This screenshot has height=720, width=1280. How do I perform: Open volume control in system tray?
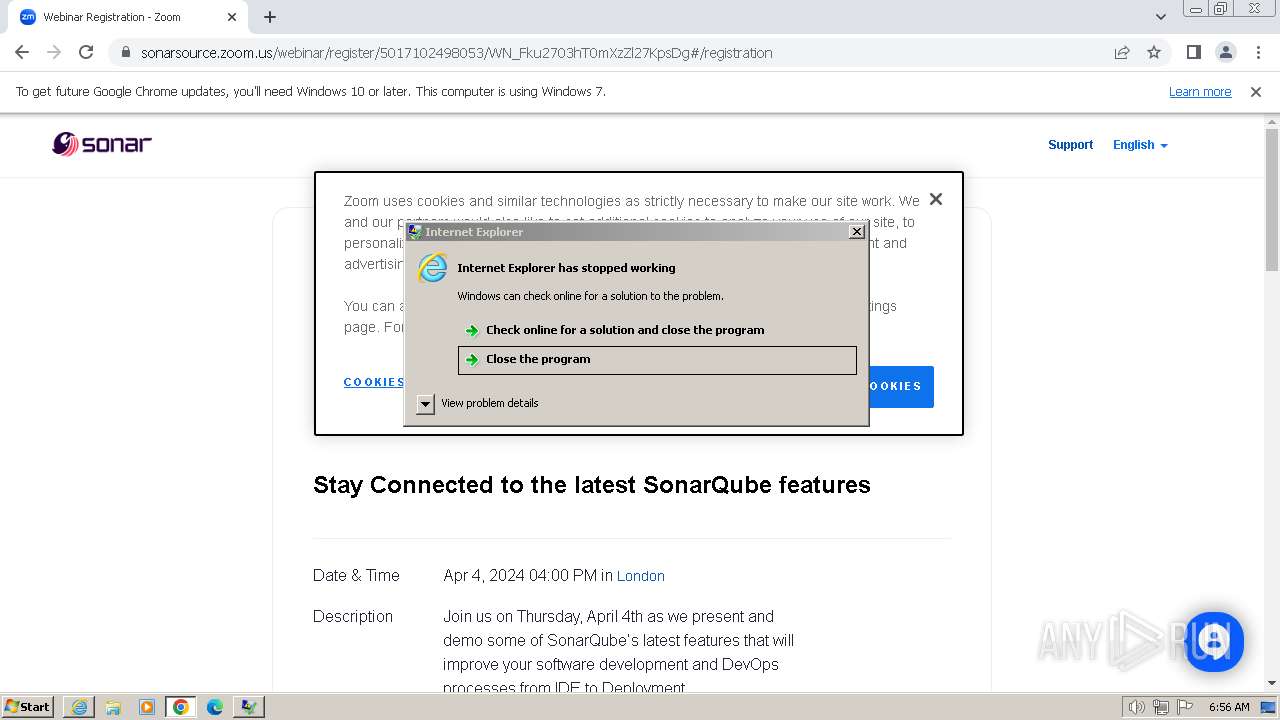tap(1137, 707)
